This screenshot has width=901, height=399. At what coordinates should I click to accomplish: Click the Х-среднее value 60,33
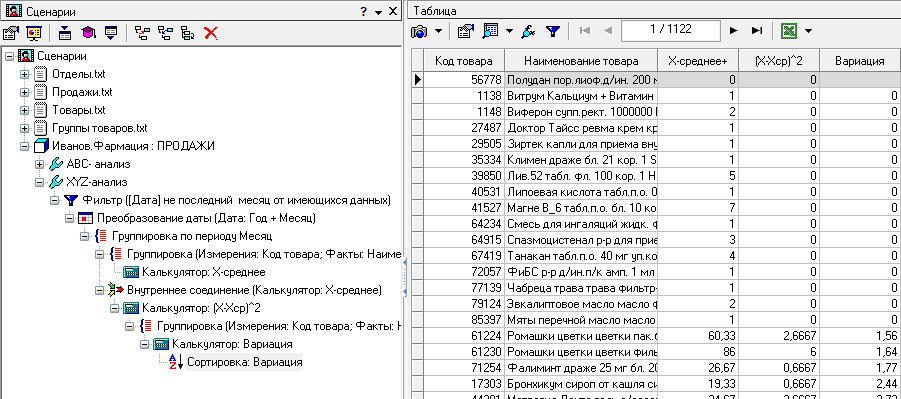coord(698,335)
